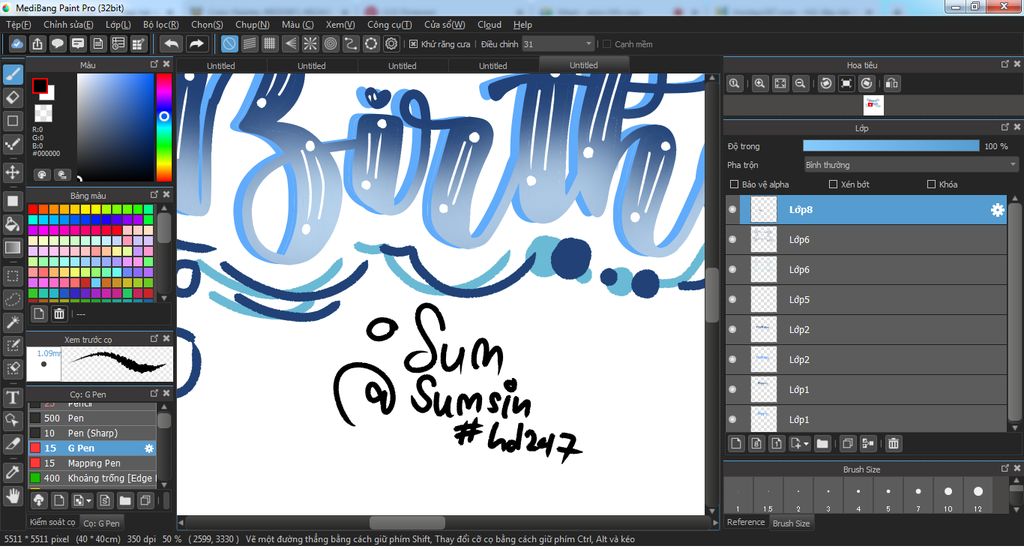The height and width of the screenshot is (549, 1024).
Task: Create a new layer folder
Action: (822, 444)
